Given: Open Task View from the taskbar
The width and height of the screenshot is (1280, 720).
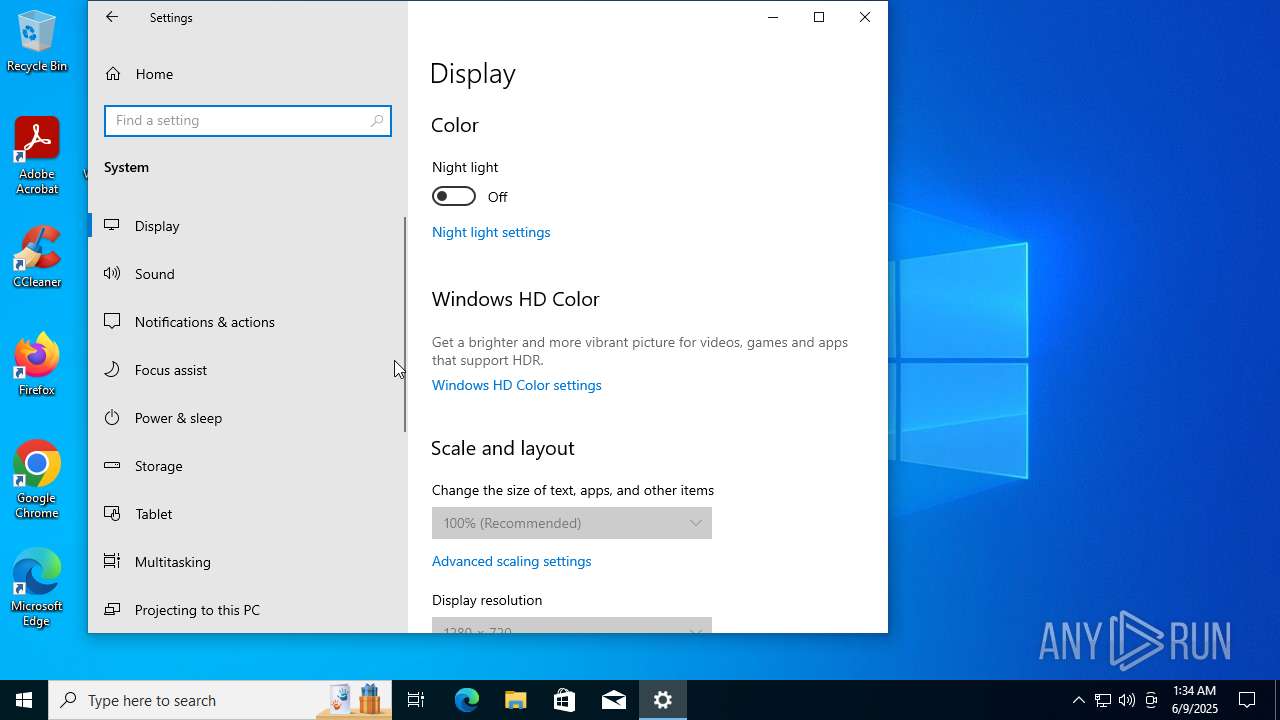Looking at the screenshot, I should tap(416, 700).
